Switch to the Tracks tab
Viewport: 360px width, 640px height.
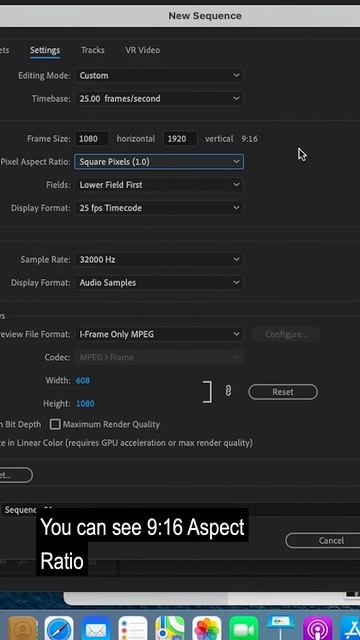(x=93, y=50)
